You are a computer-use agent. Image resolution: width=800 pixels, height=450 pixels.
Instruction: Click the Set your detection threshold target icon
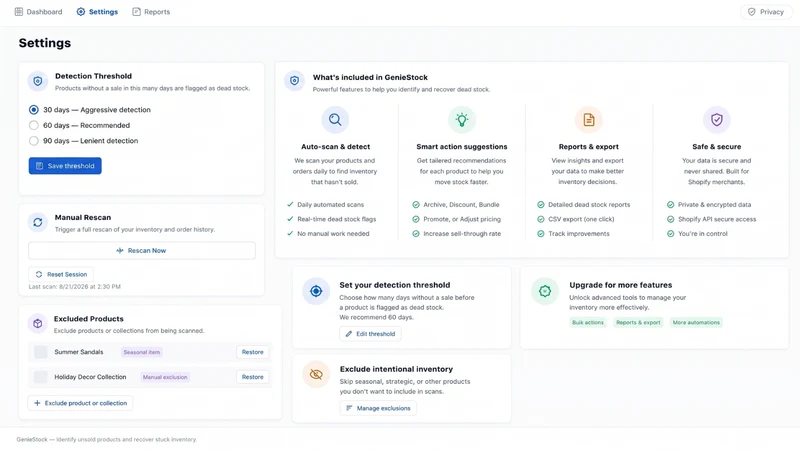316,291
